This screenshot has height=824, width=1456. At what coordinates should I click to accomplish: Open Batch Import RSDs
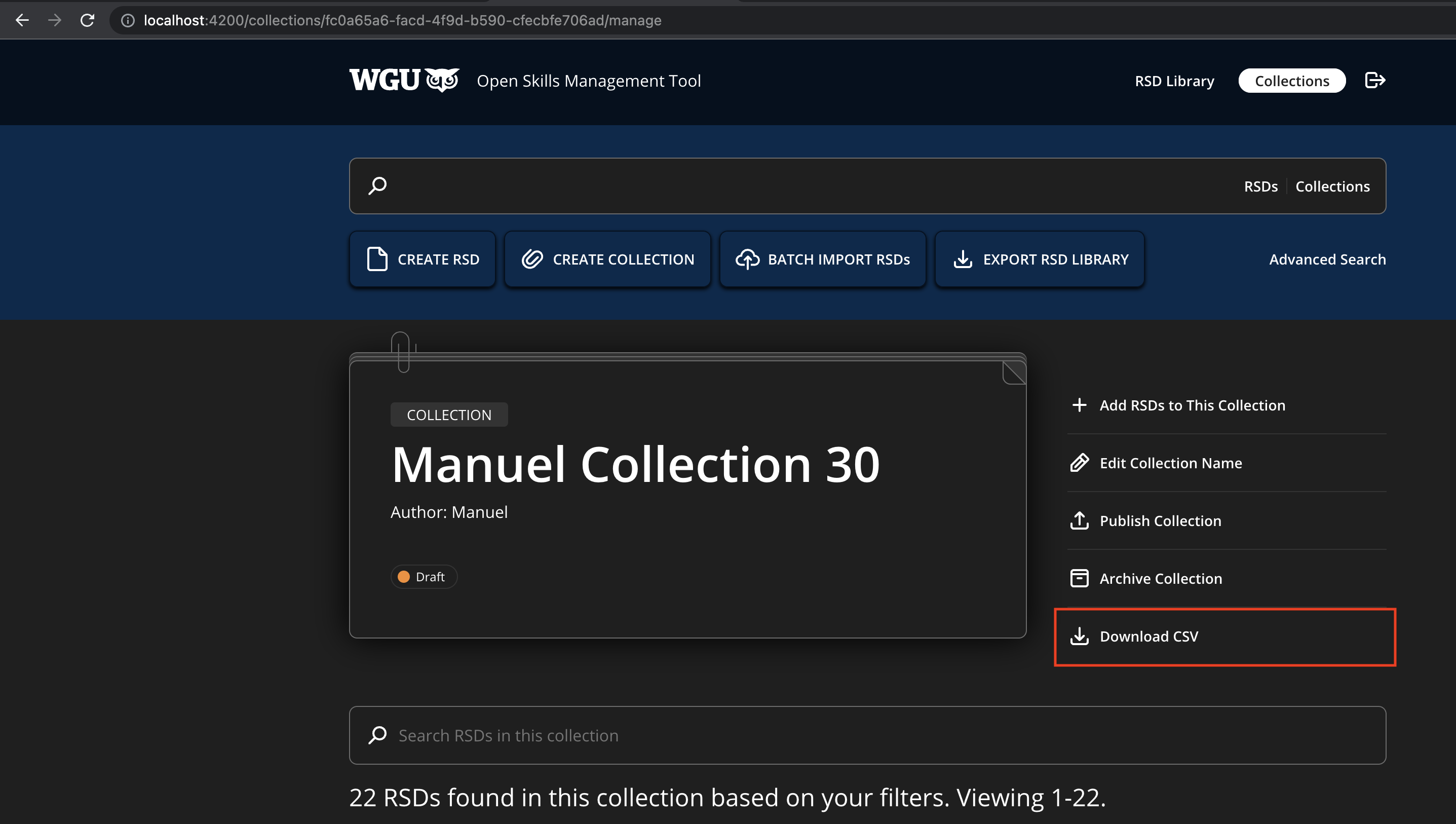[x=822, y=259]
